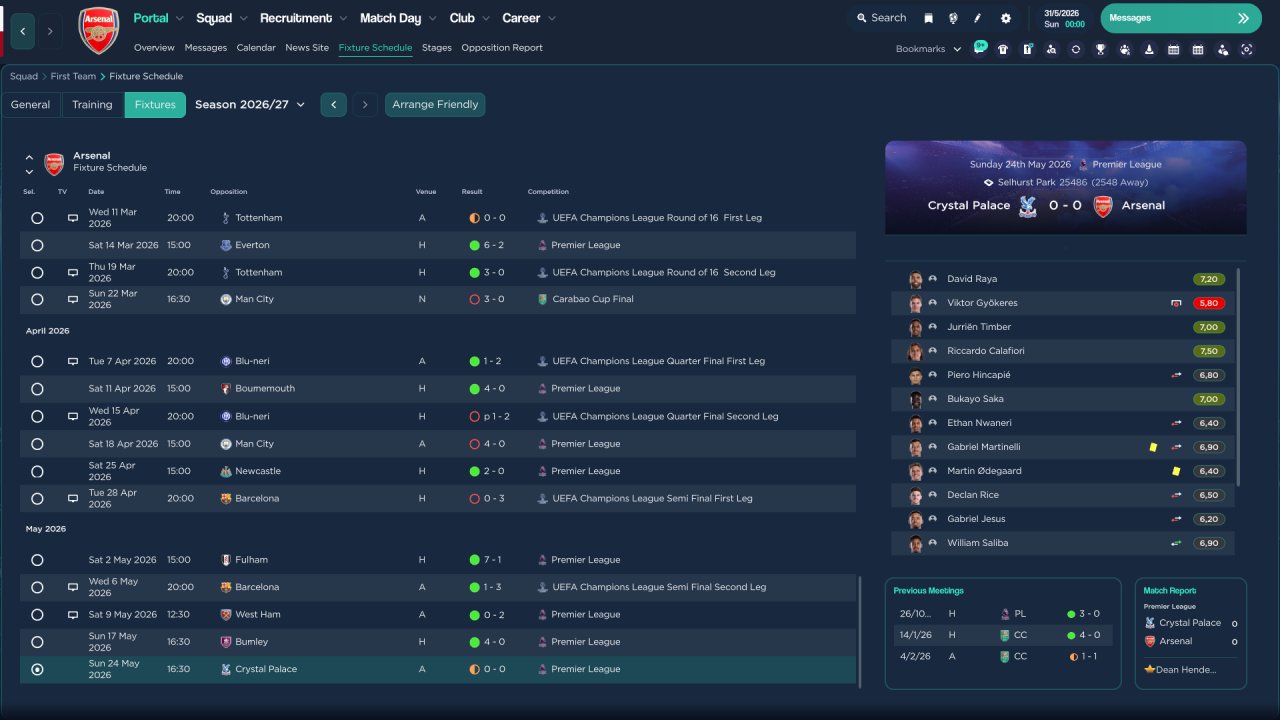Open the bookmark icon next to Search

pyautogui.click(x=928, y=18)
